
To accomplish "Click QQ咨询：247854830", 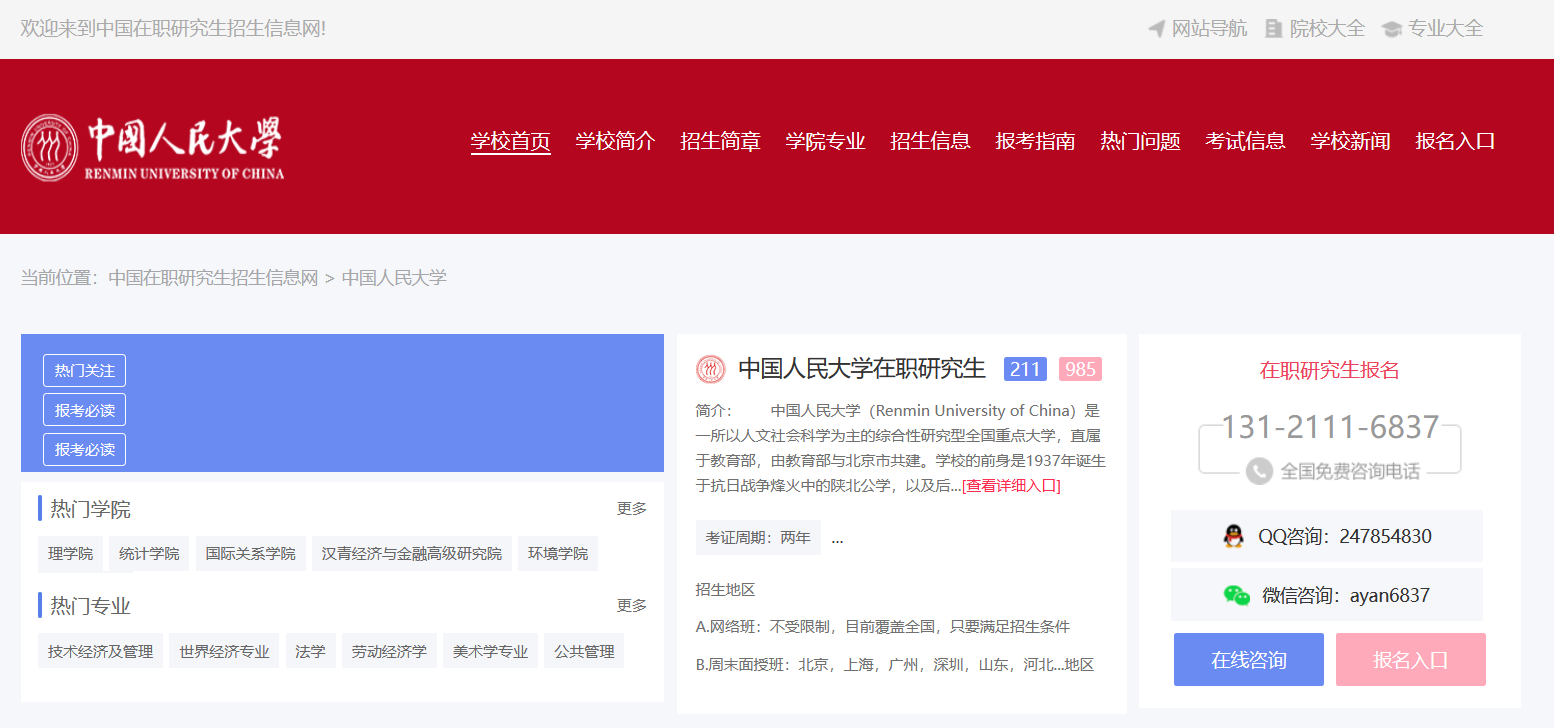I will click(x=1327, y=536).
